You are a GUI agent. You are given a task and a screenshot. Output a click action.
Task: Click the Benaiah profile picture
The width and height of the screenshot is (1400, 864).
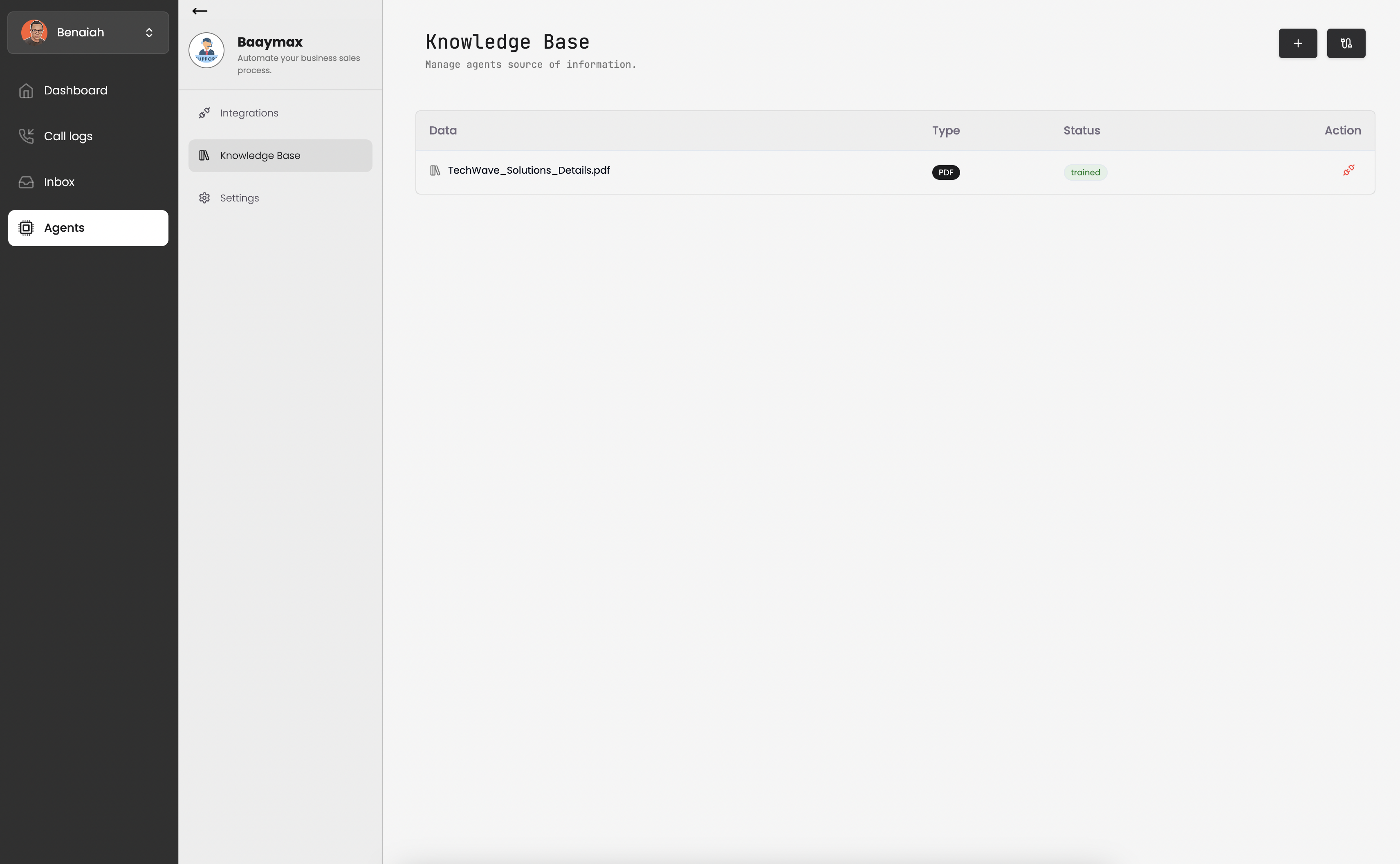[x=34, y=33]
